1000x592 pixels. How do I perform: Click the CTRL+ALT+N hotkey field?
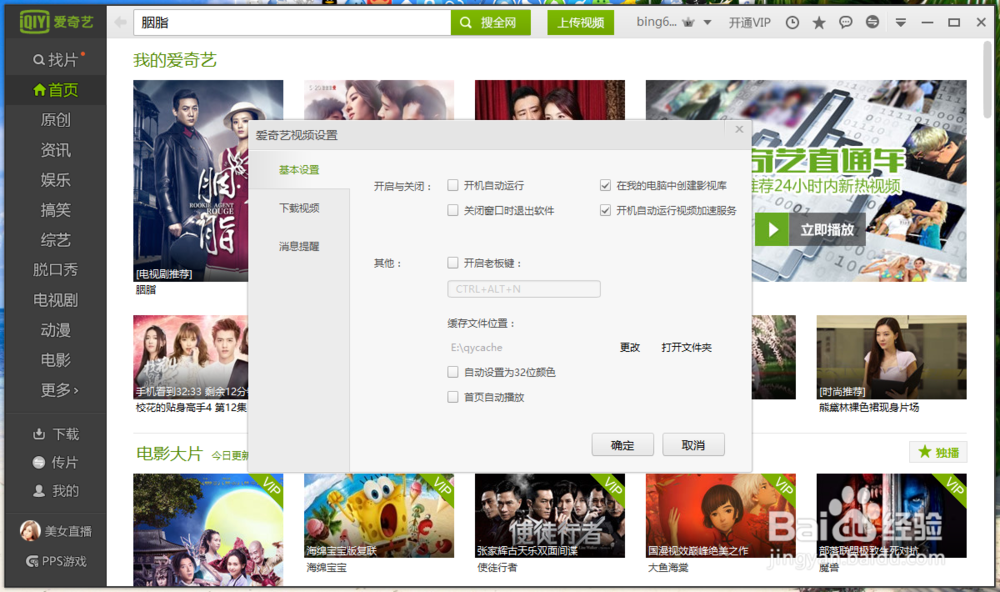point(524,289)
